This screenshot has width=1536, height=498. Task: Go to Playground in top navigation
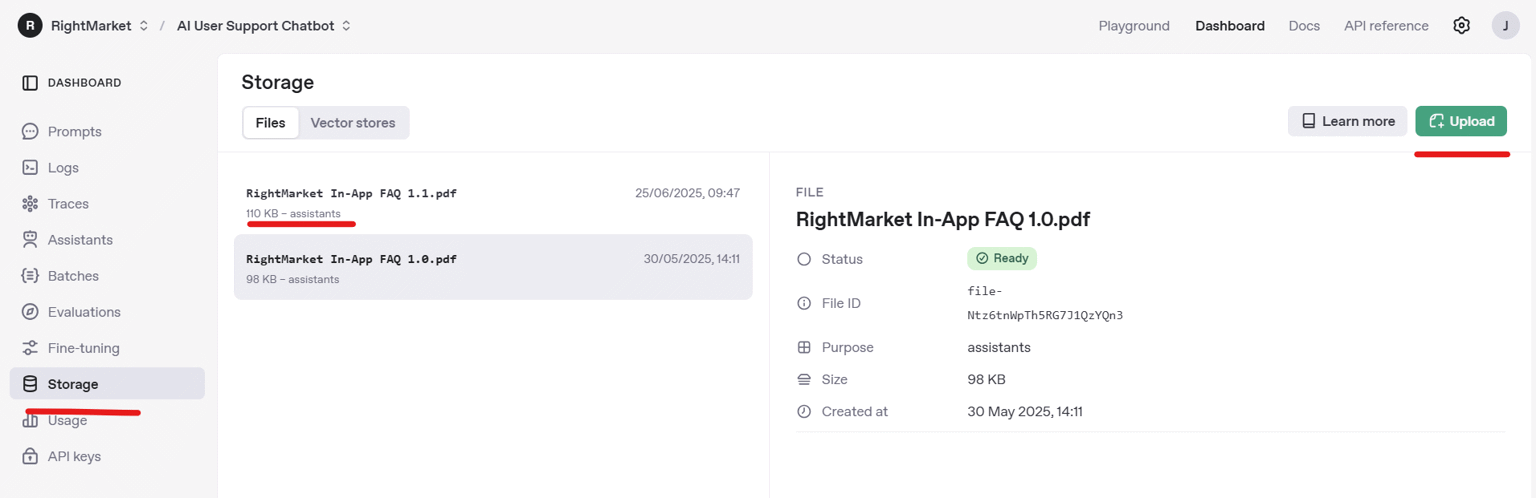(1134, 26)
